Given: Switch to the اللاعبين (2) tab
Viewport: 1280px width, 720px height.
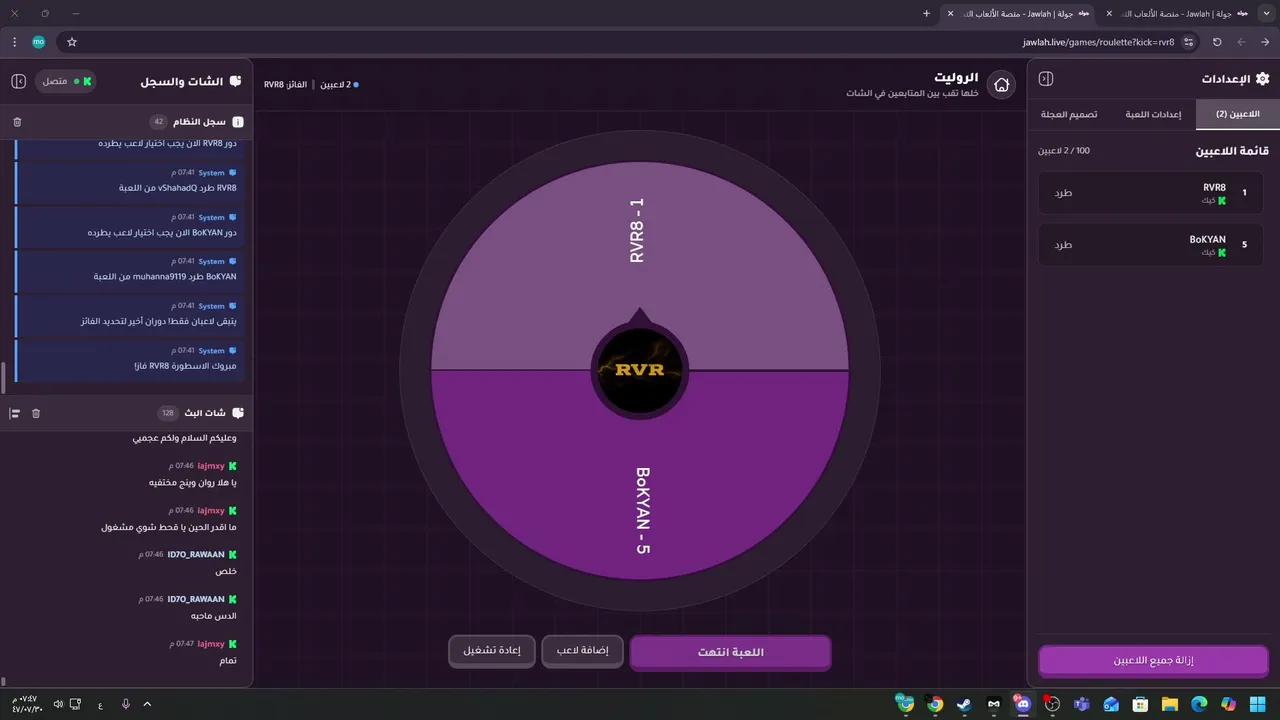Looking at the screenshot, I should pos(1237,115).
